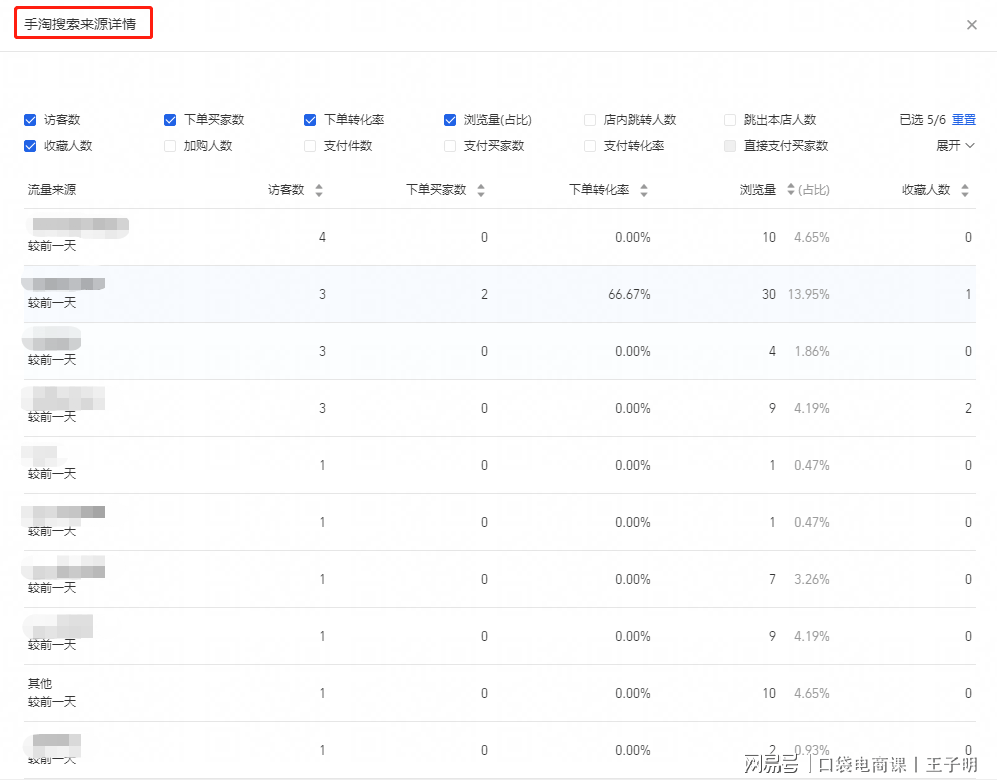
Task: Close the 手淘搜索来源详情 dialog
Action: [x=971, y=25]
